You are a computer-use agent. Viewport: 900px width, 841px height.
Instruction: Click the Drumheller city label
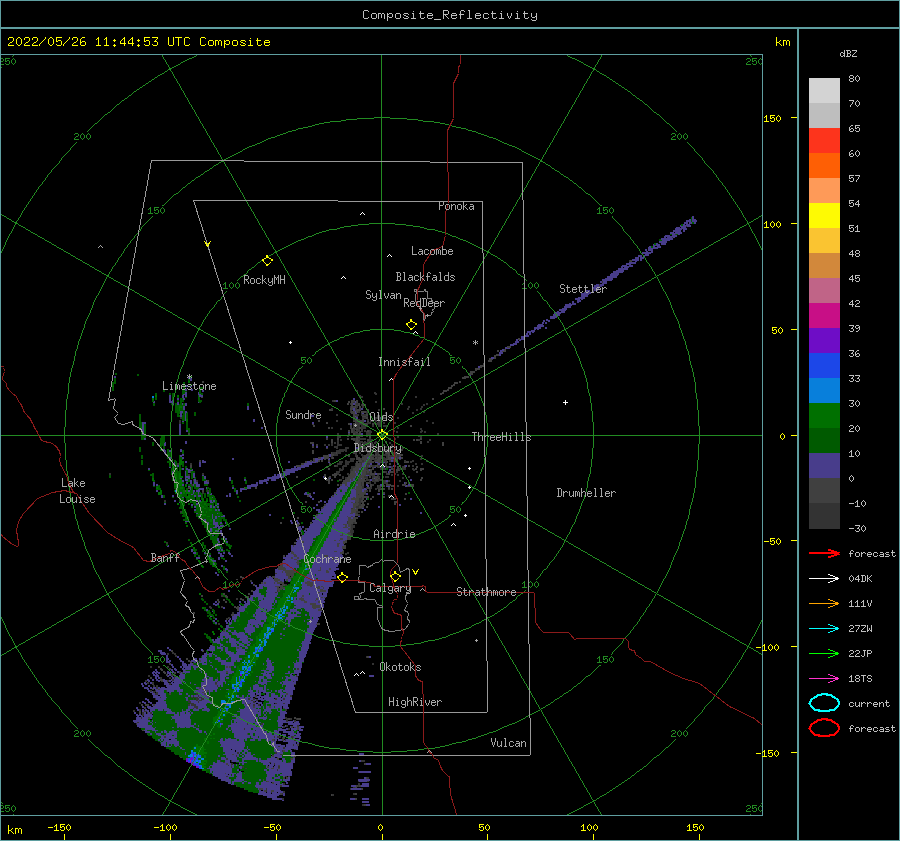click(x=586, y=493)
